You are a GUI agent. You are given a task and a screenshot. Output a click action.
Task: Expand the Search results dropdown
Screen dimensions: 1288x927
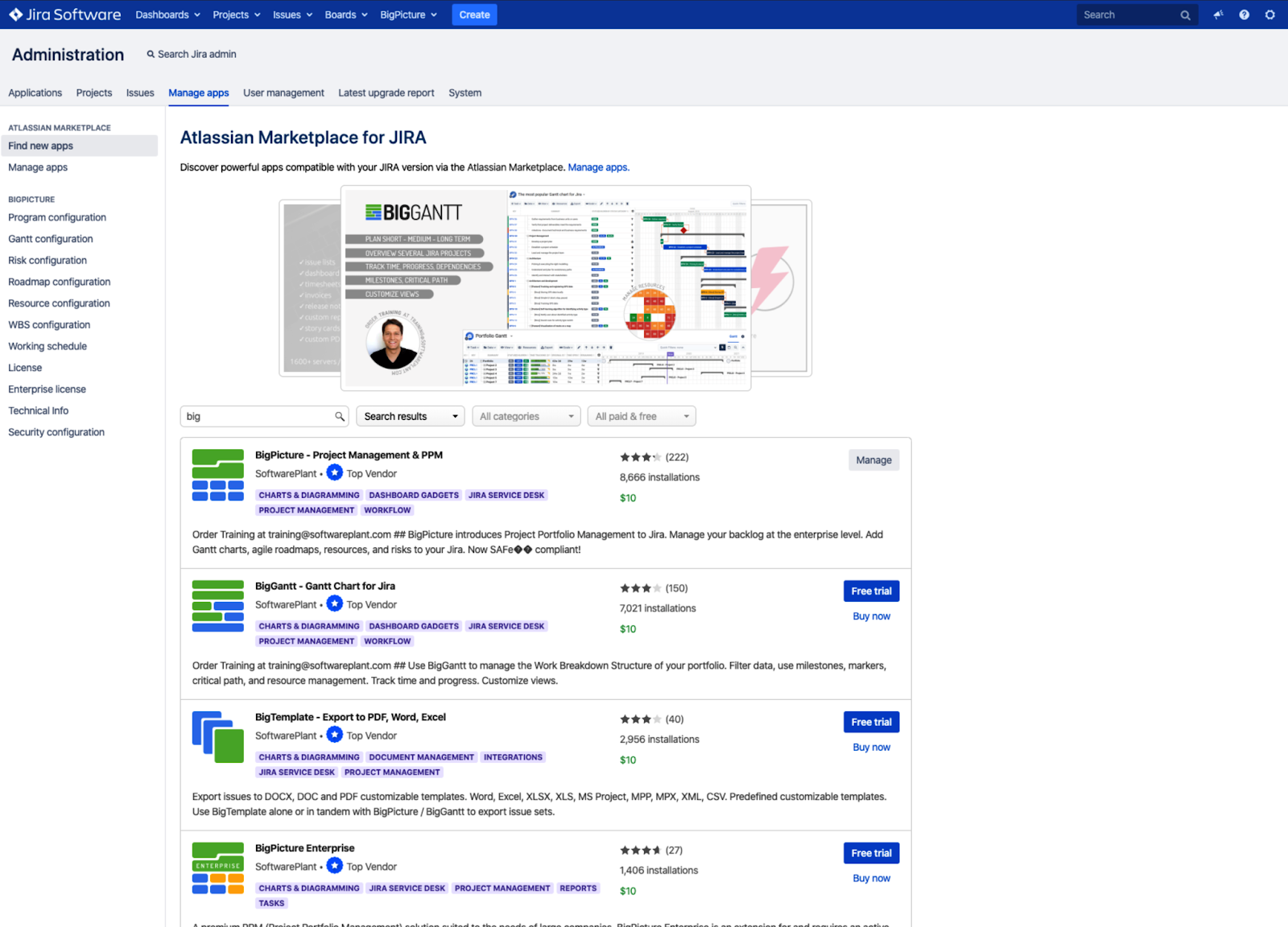click(411, 416)
